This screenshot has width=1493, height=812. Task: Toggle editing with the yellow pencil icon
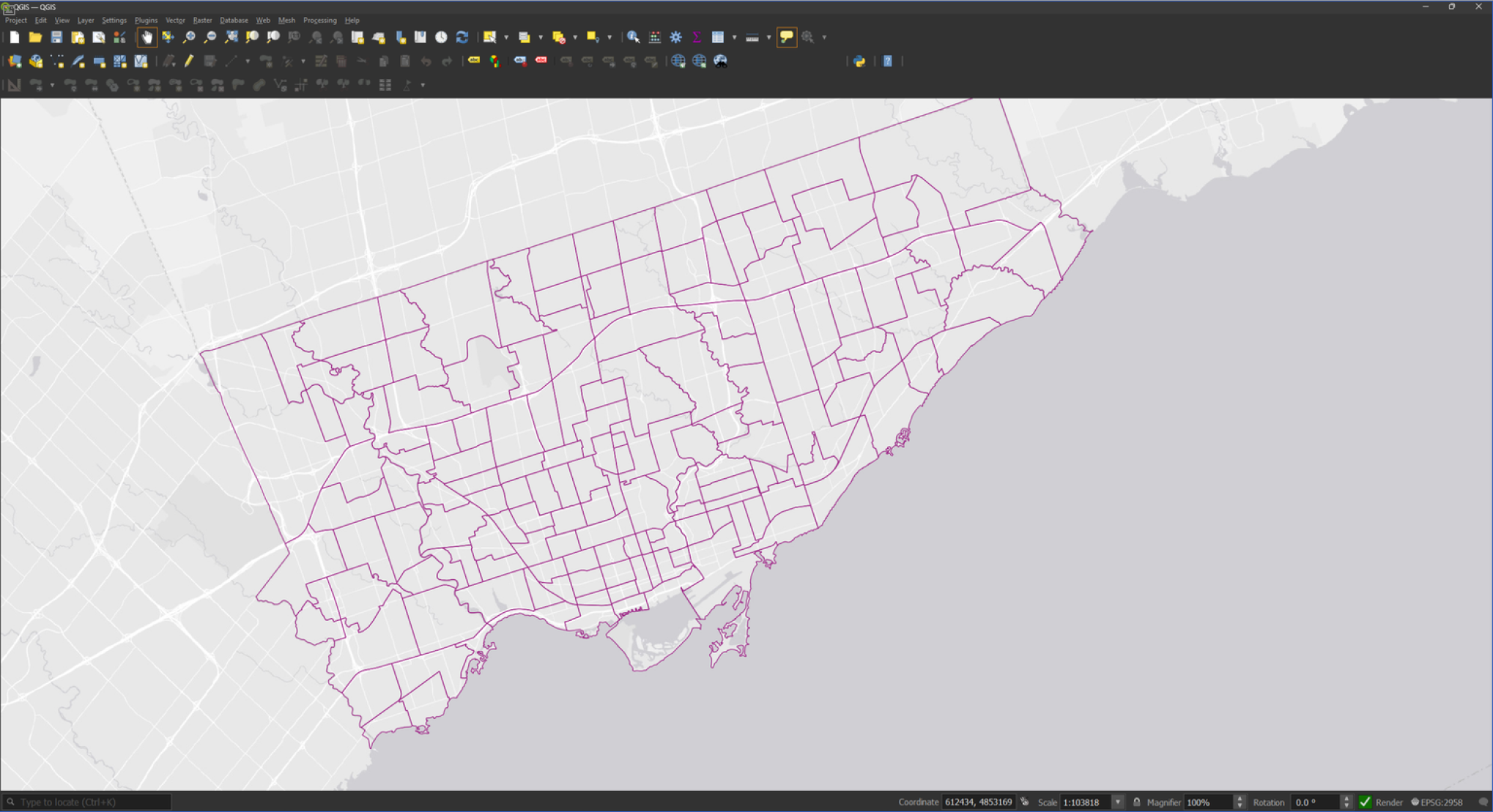189,62
